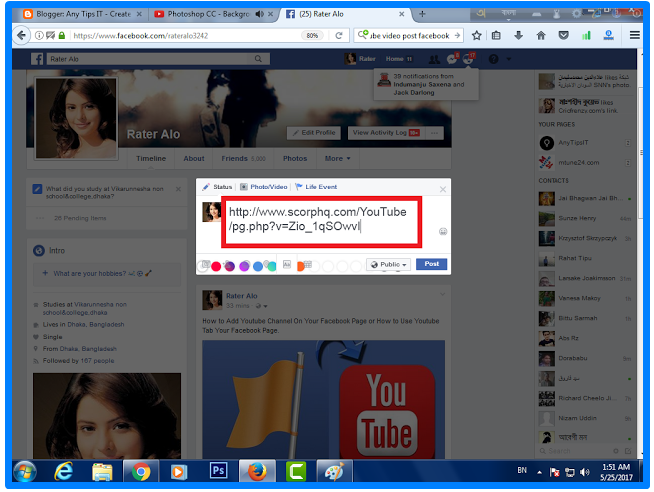Click the blue Post button

(x=431, y=264)
